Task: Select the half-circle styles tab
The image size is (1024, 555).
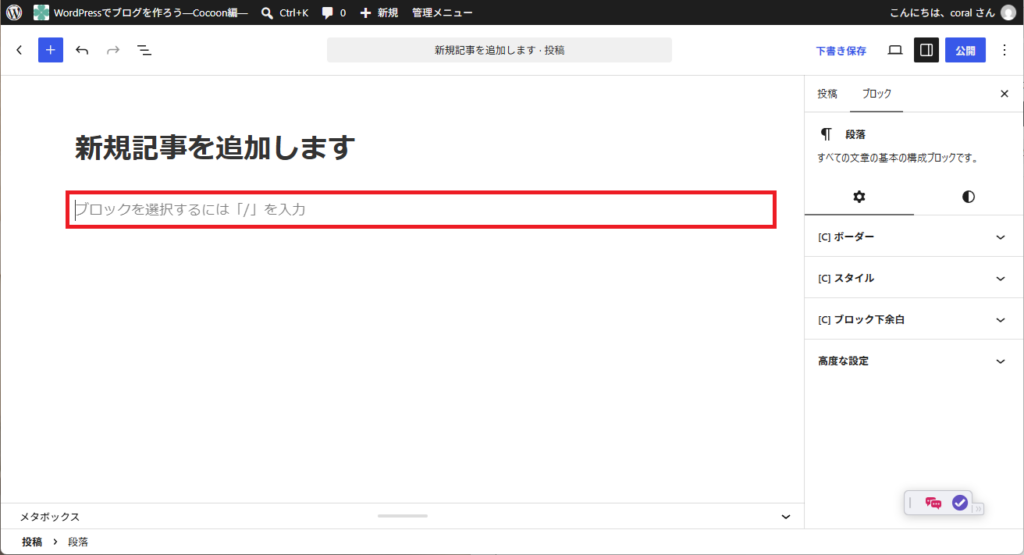Action: tap(968, 197)
